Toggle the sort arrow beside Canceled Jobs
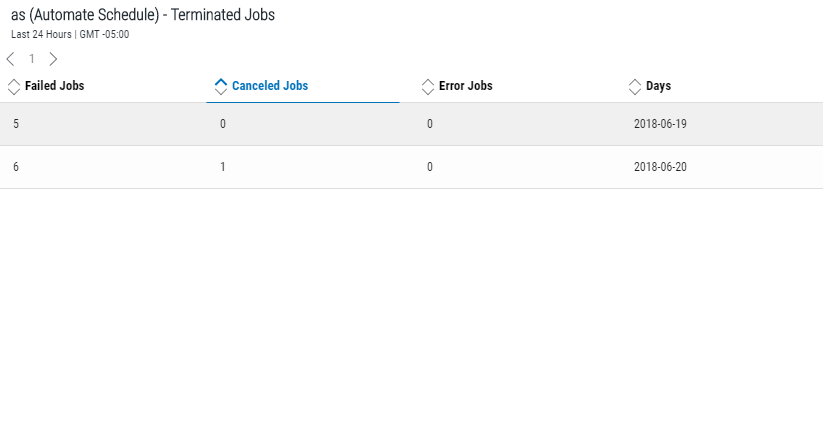 [x=221, y=87]
